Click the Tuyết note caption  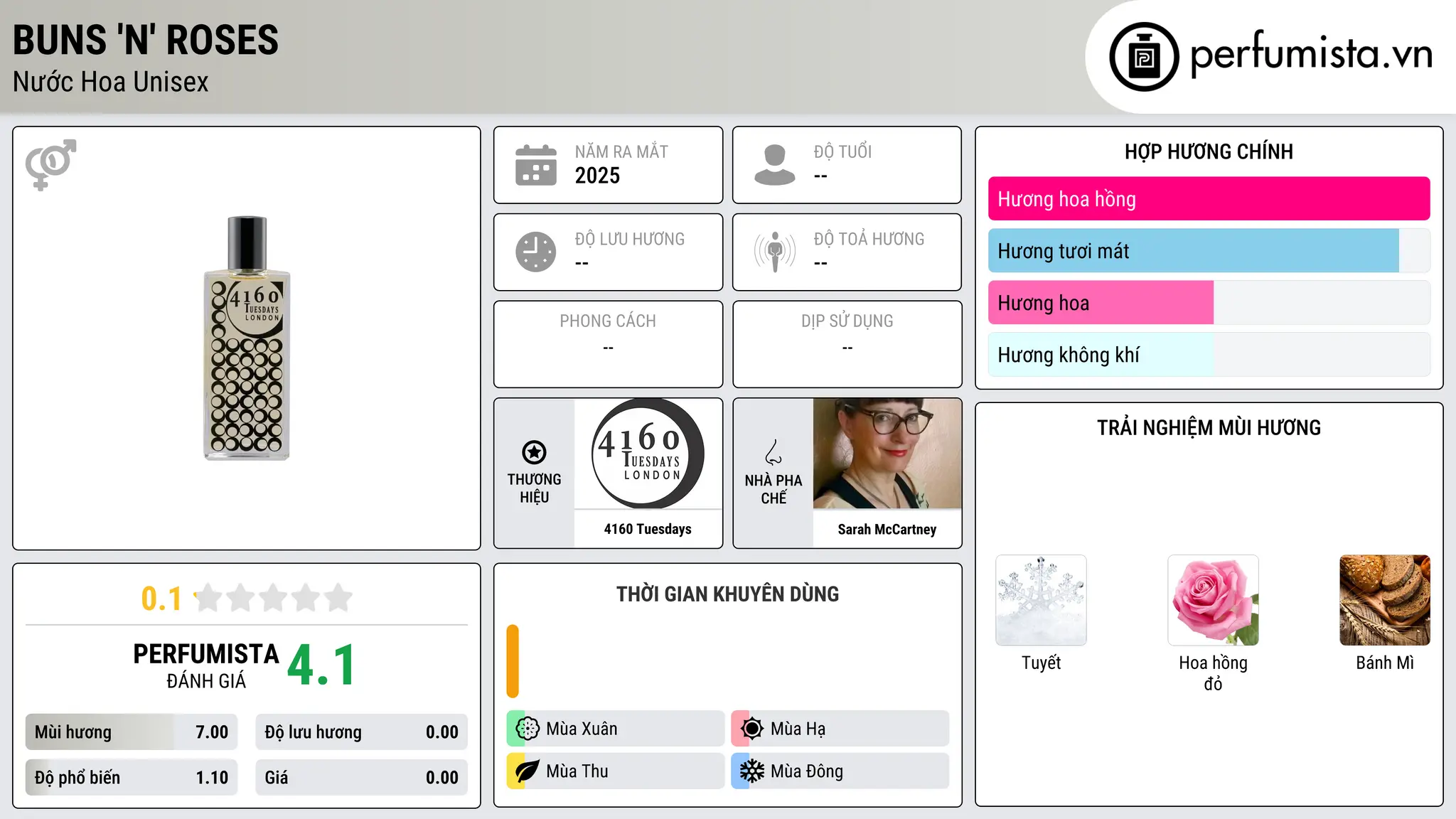pos(1041,663)
